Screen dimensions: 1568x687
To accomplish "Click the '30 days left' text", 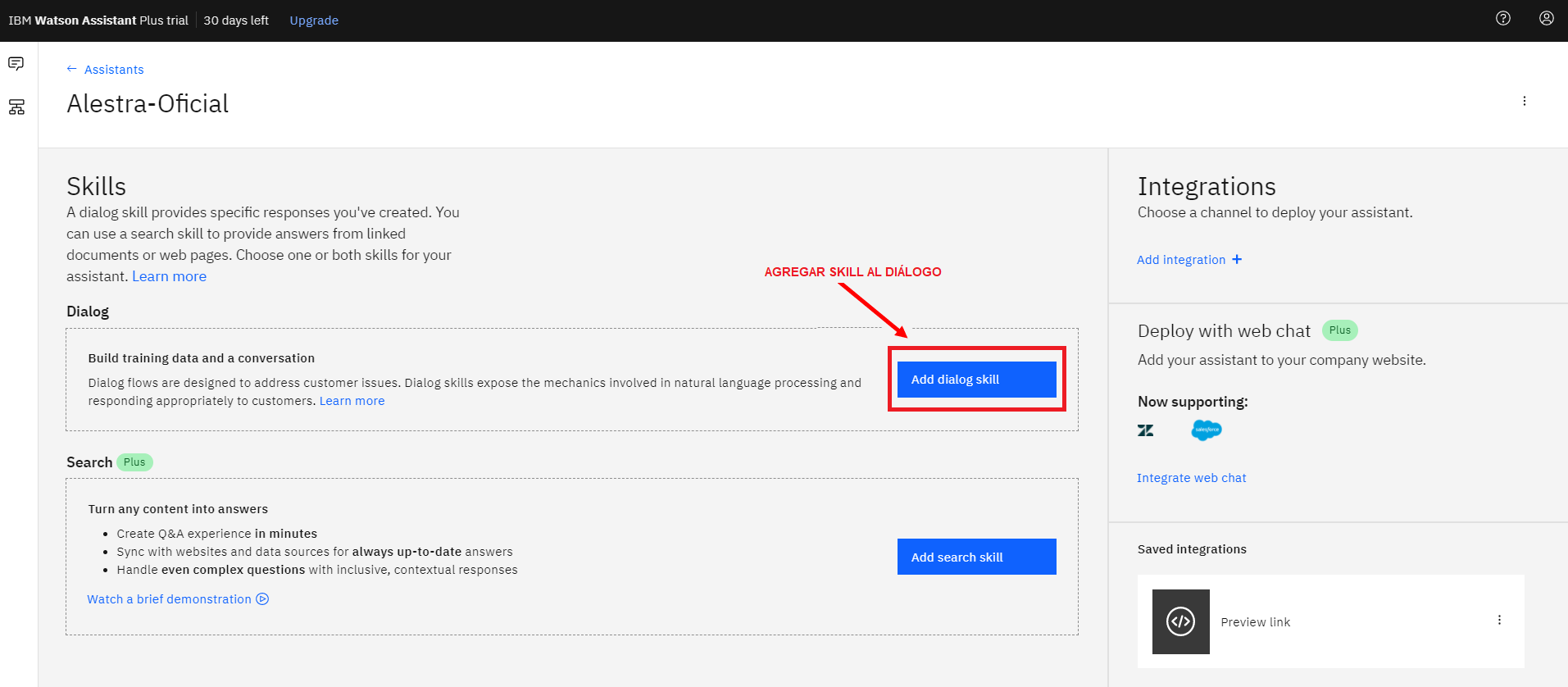I will tap(236, 20).
